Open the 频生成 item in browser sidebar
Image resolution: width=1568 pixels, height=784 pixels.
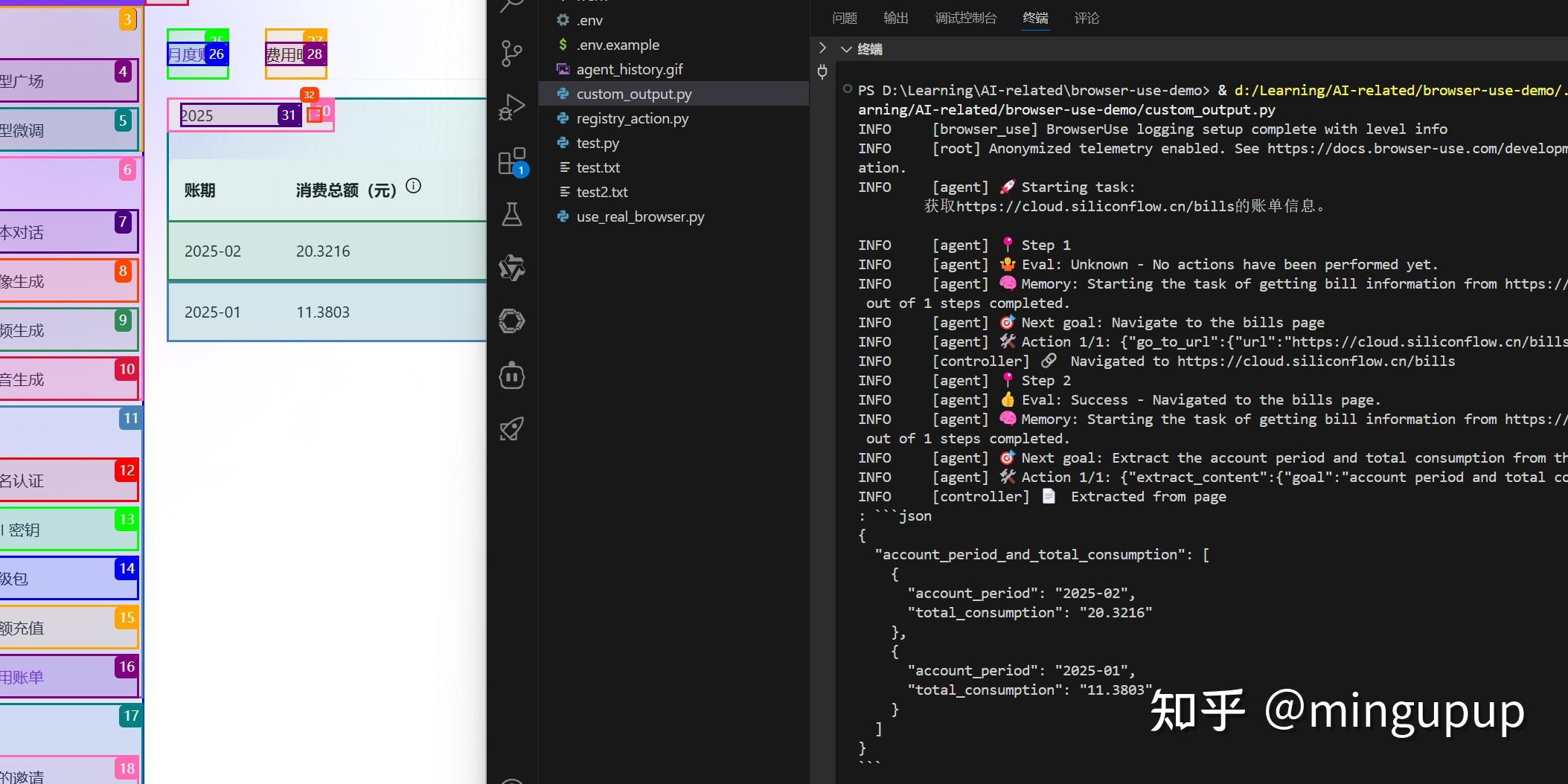68,330
